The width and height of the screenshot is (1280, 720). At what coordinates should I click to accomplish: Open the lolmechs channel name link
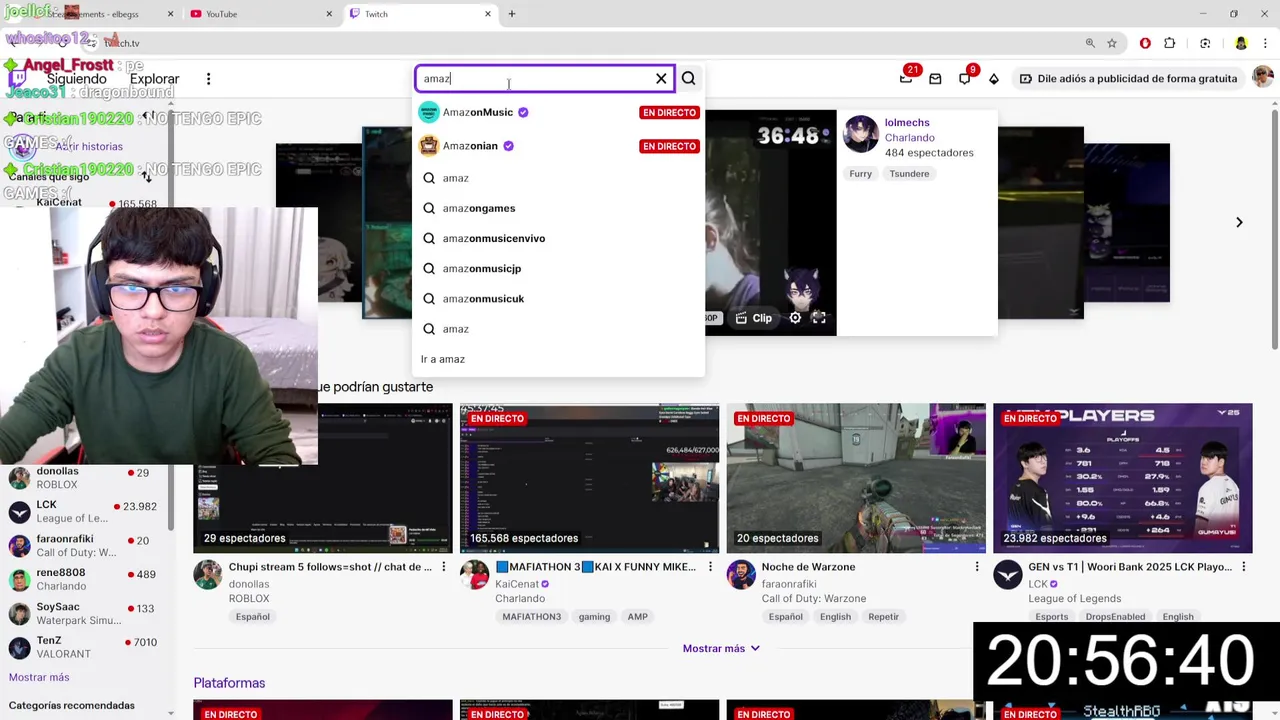(907, 122)
